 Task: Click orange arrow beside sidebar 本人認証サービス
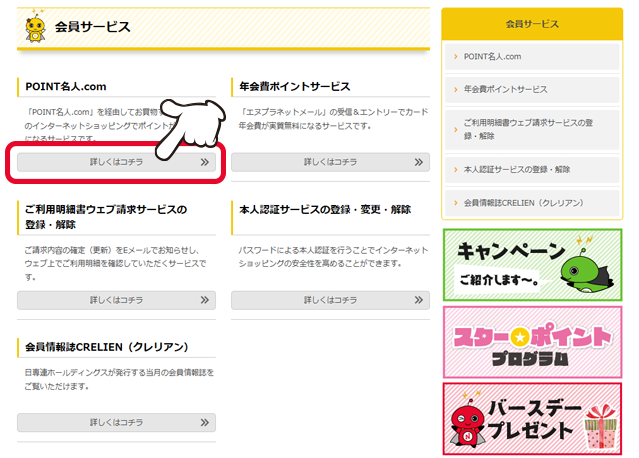coord(456,170)
